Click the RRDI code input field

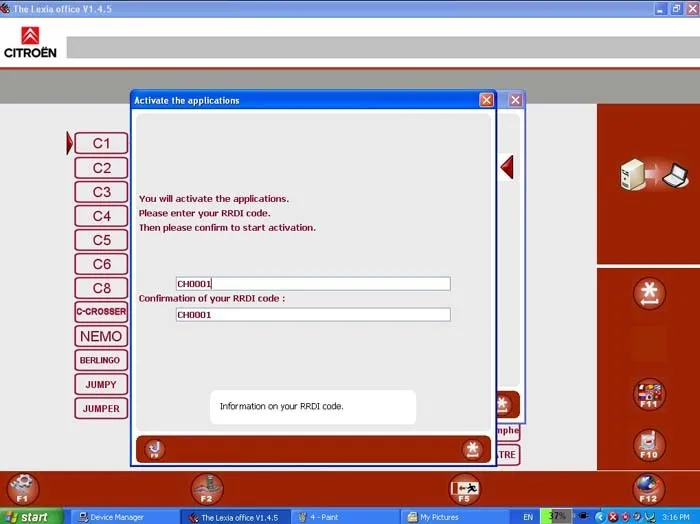(x=313, y=284)
